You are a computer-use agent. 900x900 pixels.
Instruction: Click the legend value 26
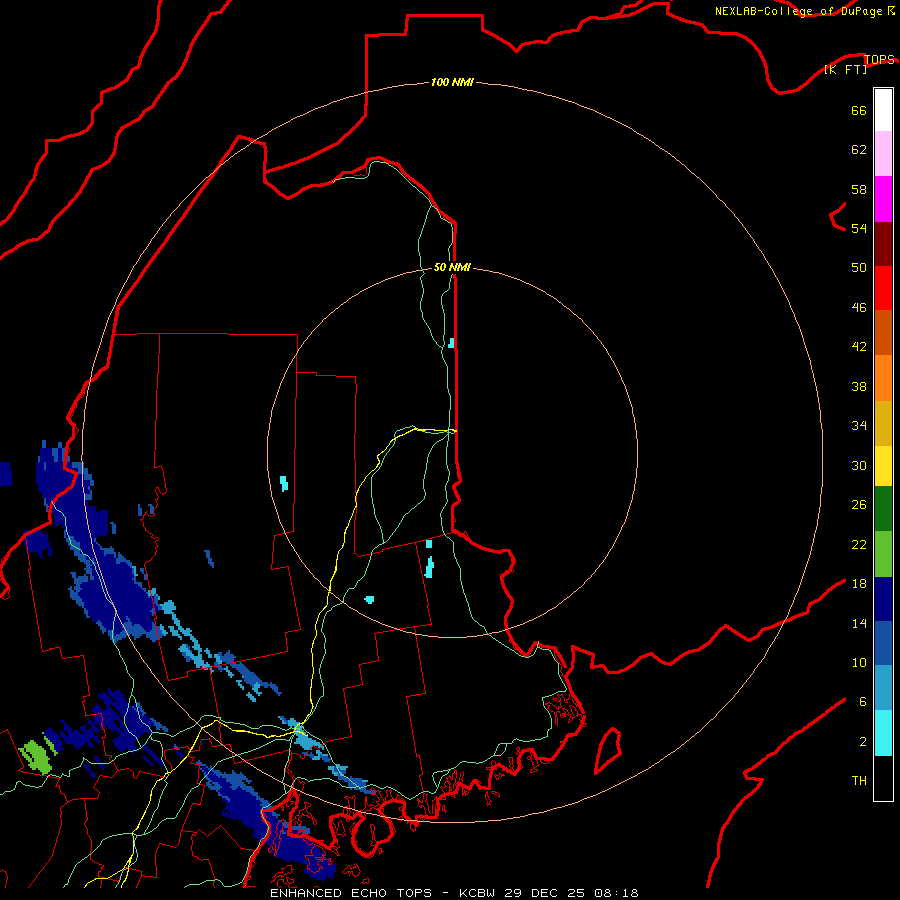pyautogui.click(x=859, y=505)
